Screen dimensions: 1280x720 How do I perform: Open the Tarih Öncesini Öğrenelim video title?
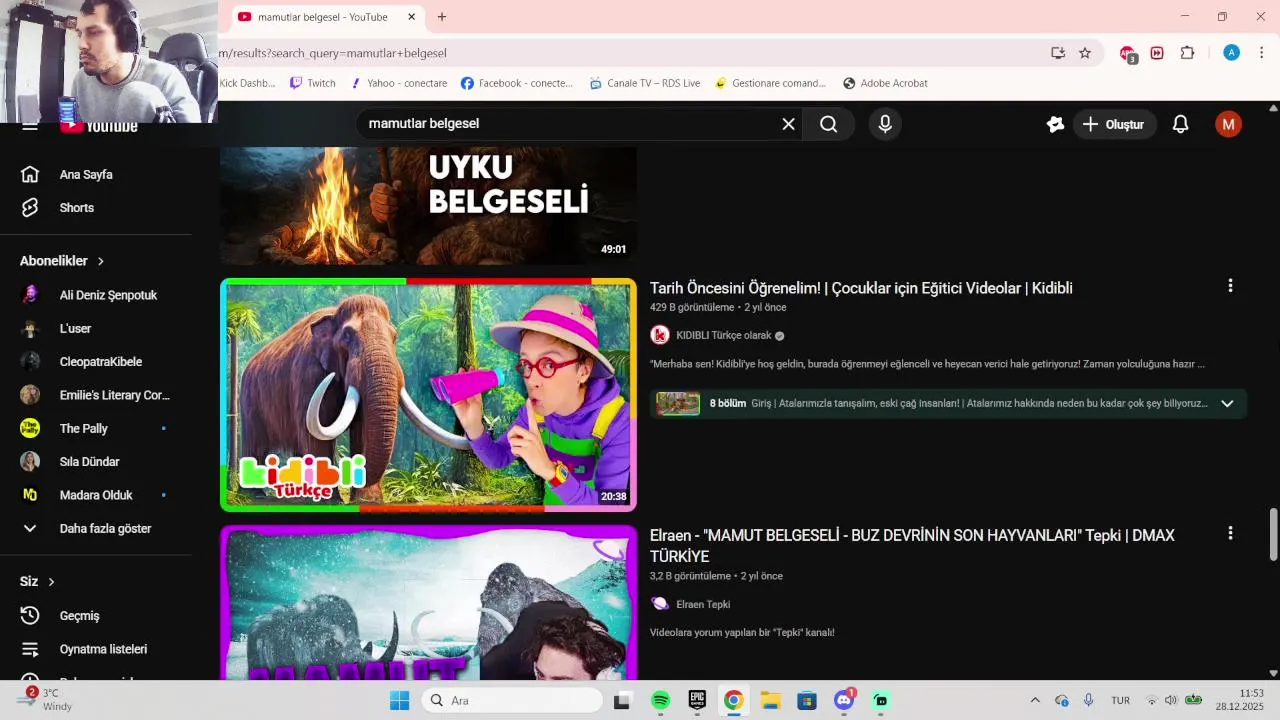[861, 288]
